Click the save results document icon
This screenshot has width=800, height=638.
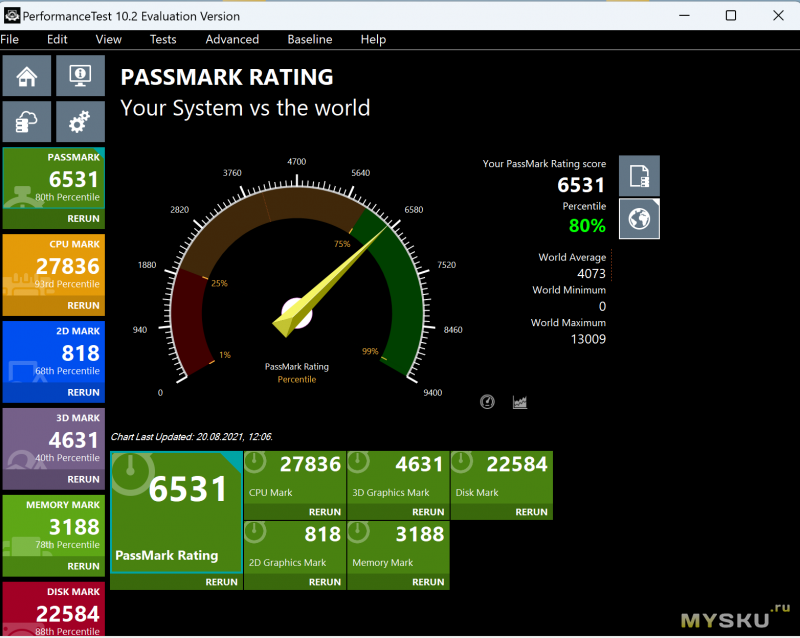(639, 176)
